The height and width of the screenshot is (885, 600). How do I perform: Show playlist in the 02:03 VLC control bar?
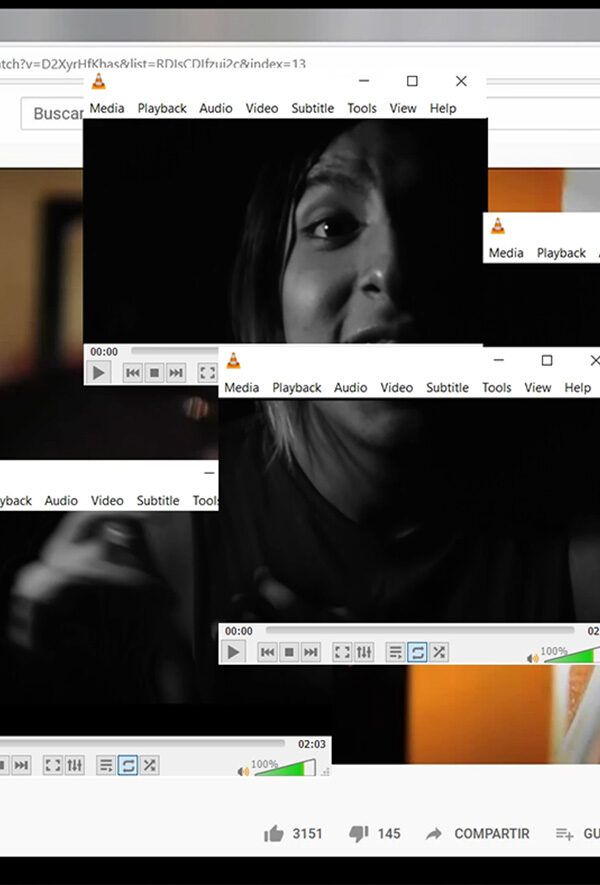[106, 765]
